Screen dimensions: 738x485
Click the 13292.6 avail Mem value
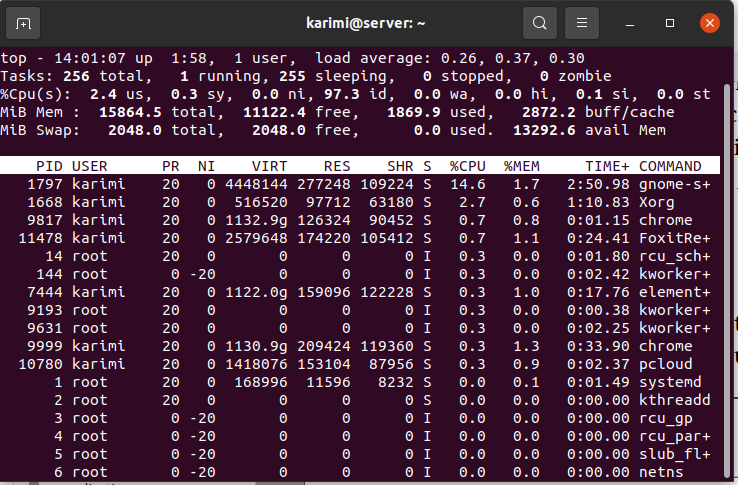pyautogui.click(x=544, y=130)
